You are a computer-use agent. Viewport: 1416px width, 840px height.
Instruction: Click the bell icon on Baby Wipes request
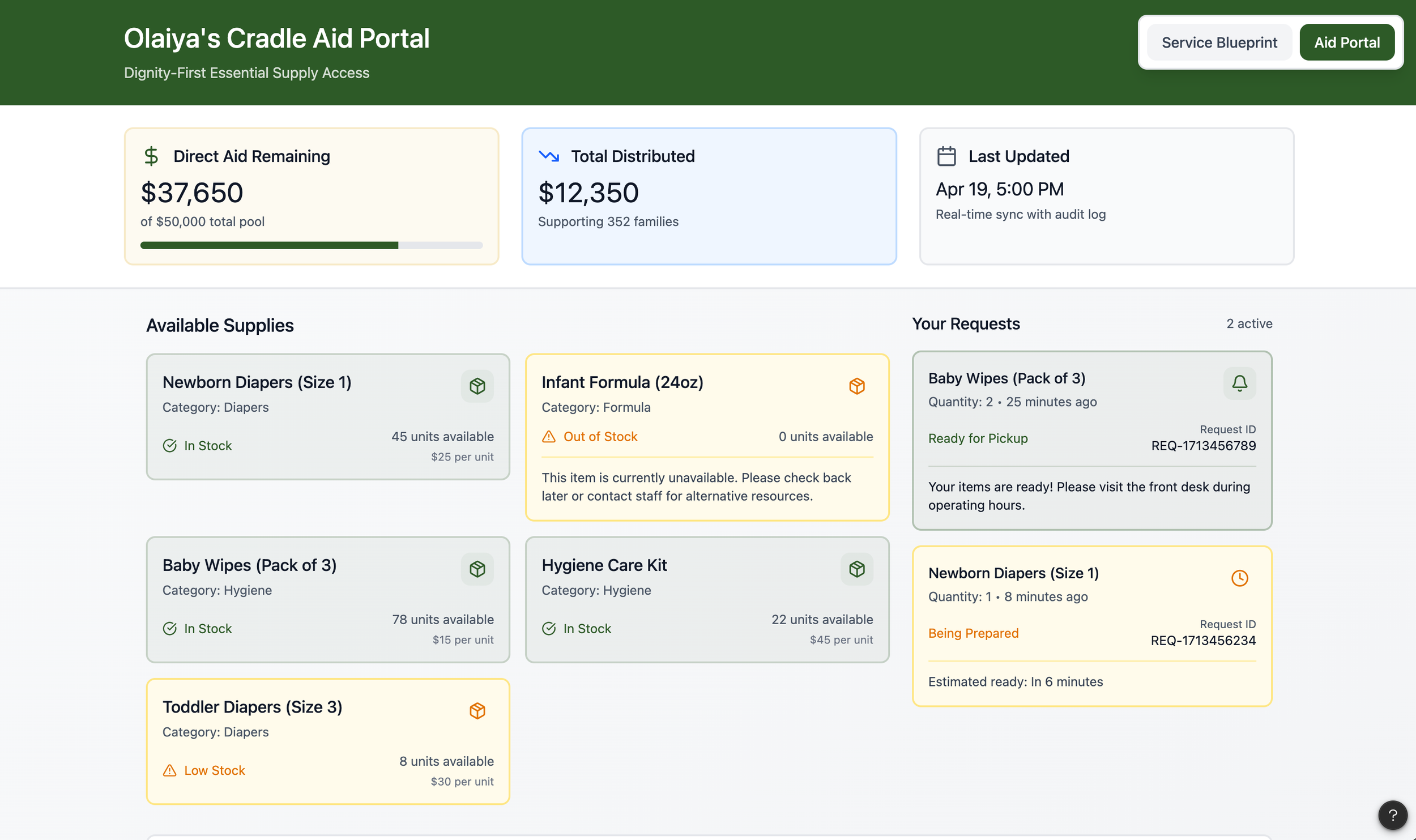pos(1239,383)
